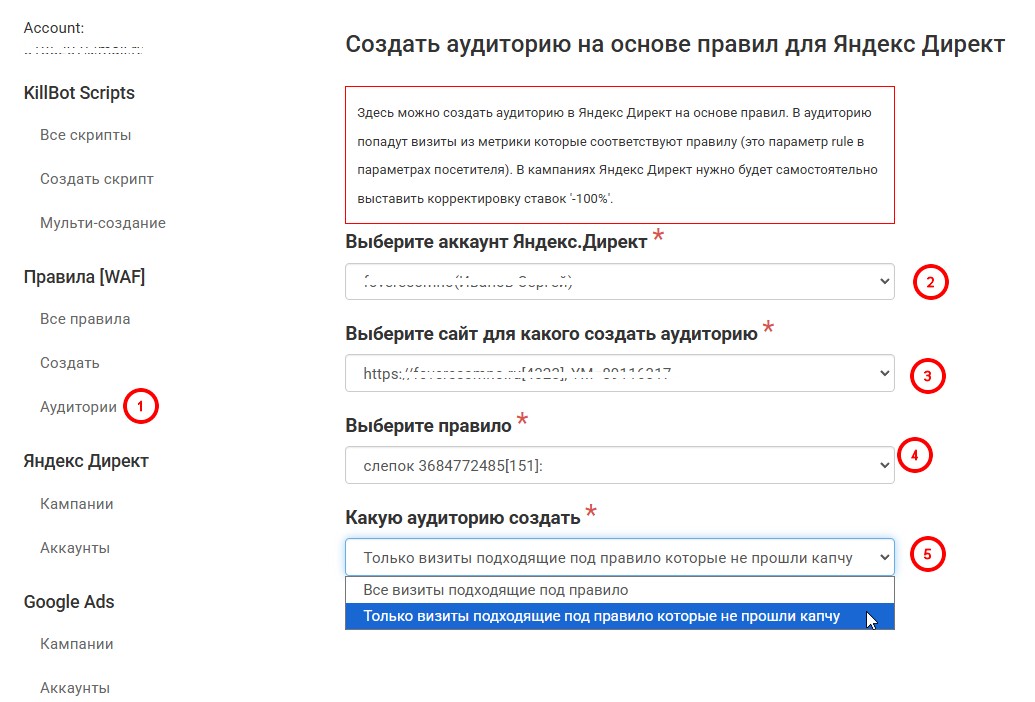The height and width of the screenshot is (702, 1035).
Task: Open 'Аккаунты' under Google Ads
Action: tap(75, 688)
